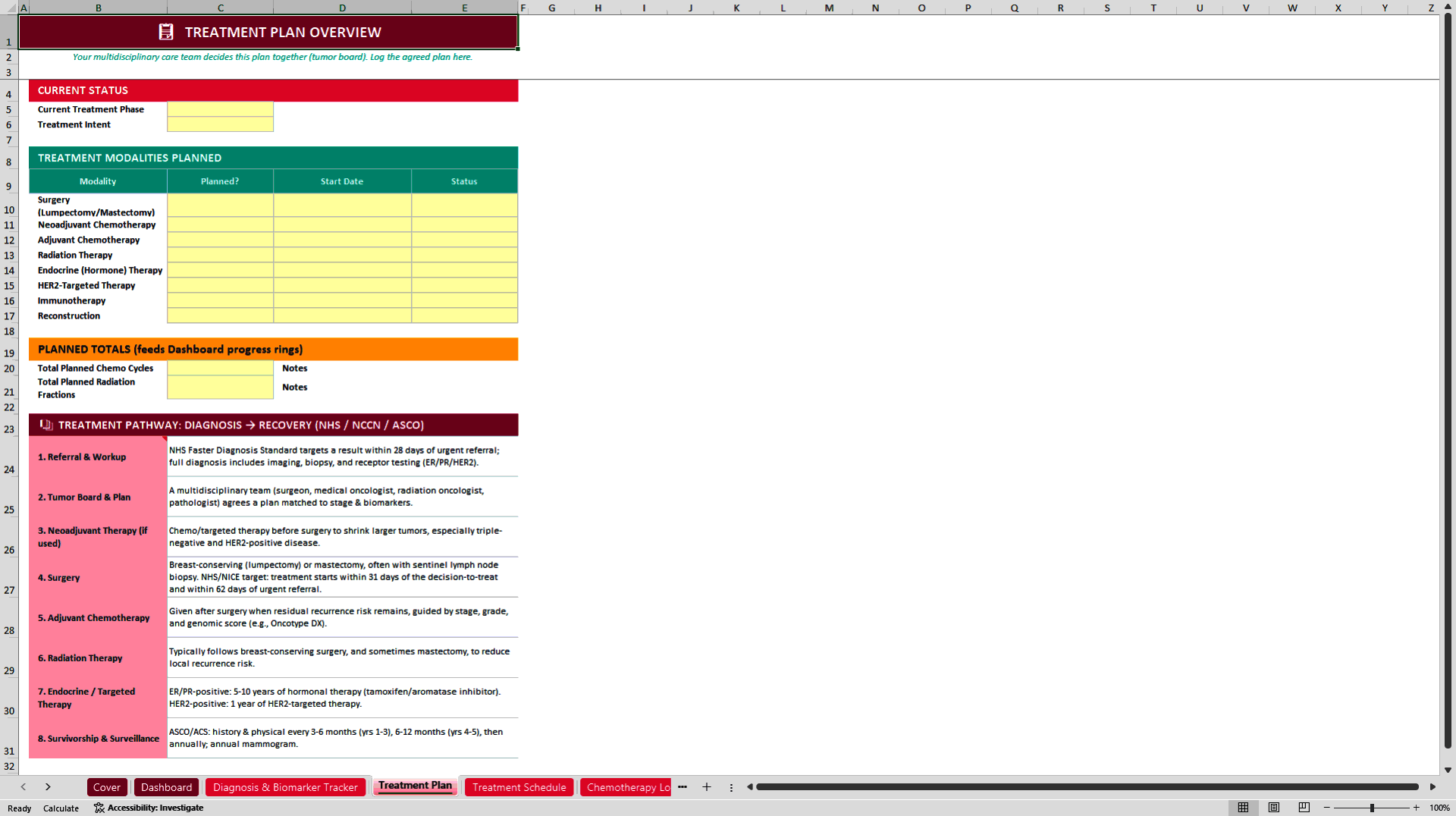Switch to Page Layout view

pyautogui.click(x=1274, y=808)
